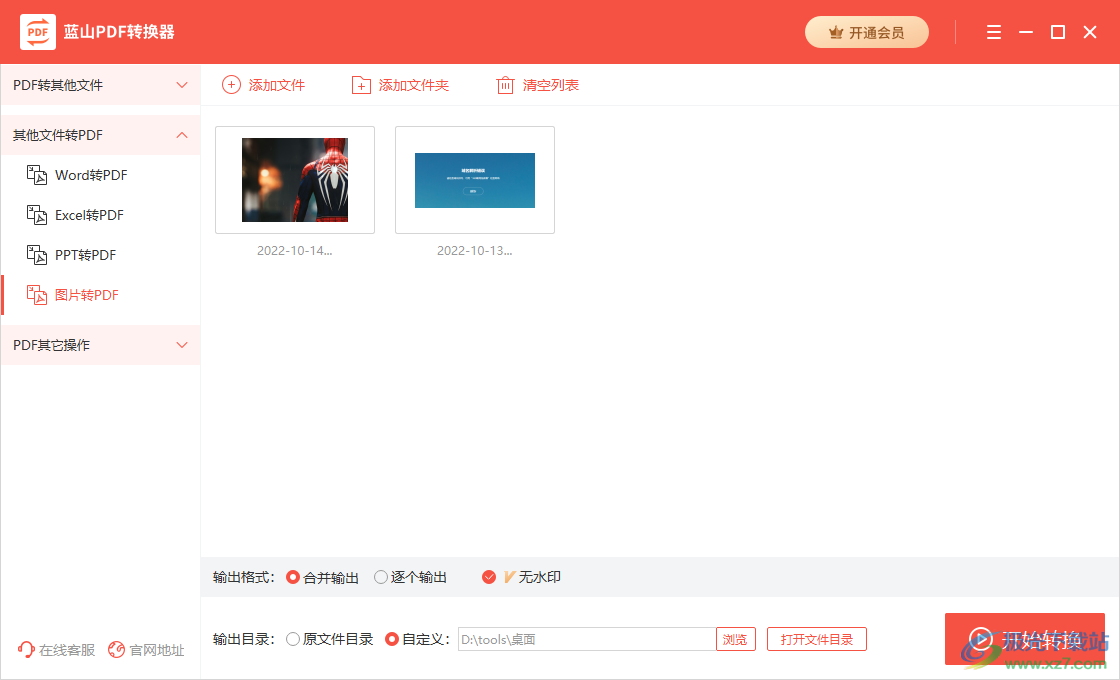This screenshot has height=680, width=1120.
Task: Click the 图片转PDF file icon
Action: pos(36,295)
